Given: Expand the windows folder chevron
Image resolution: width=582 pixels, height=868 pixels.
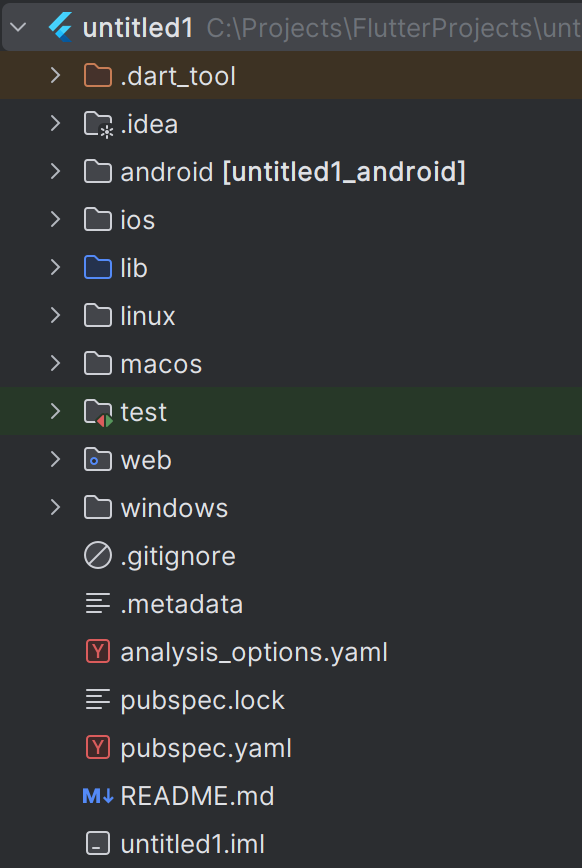Looking at the screenshot, I should point(55,508).
